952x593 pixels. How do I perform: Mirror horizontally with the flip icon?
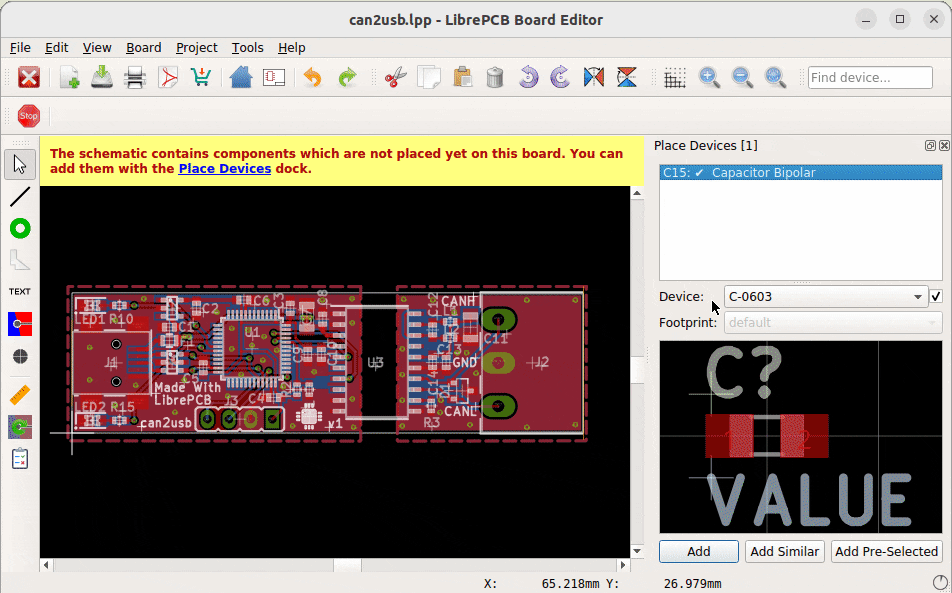click(x=594, y=78)
